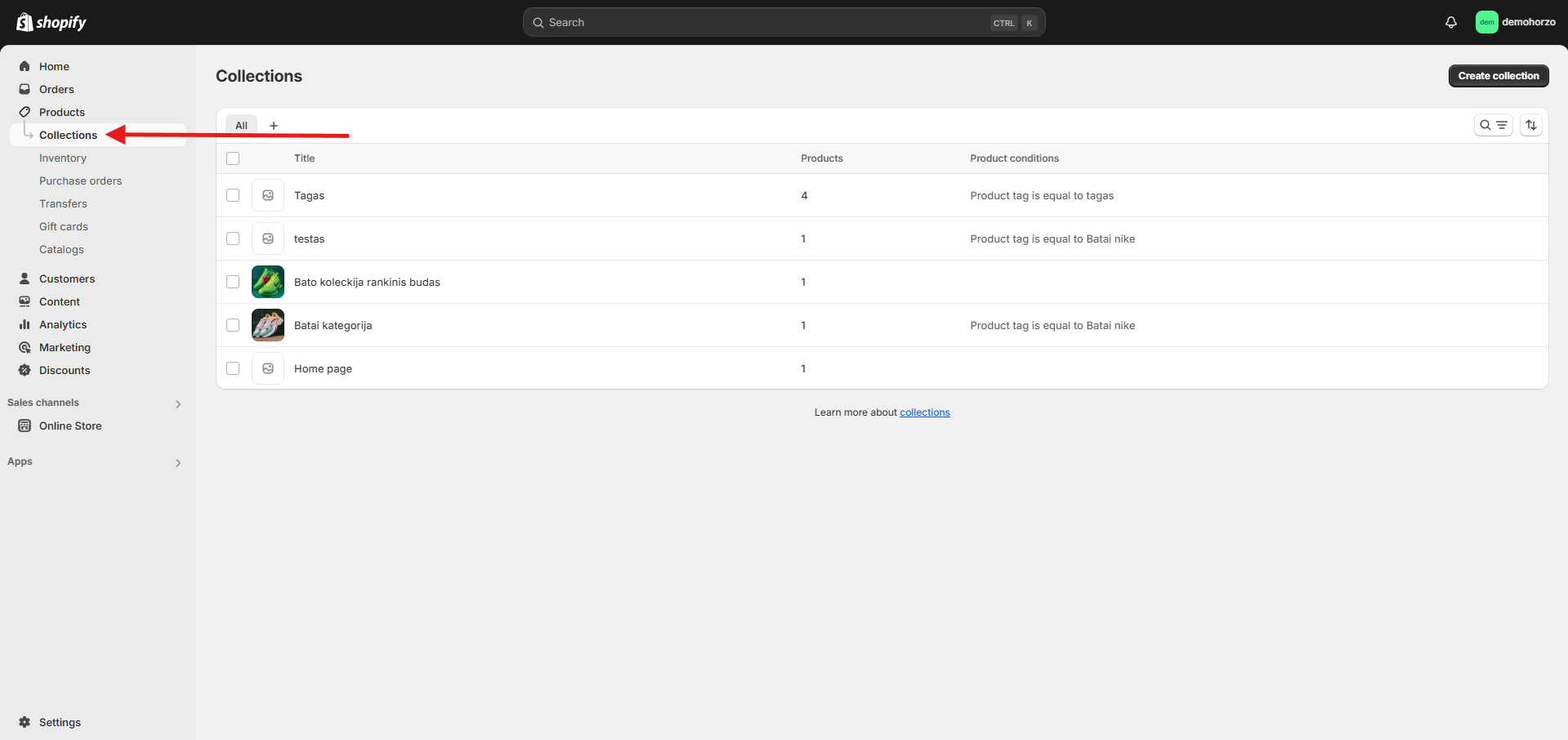Click the sort collections icon
This screenshot has width=1568, height=740.
pyautogui.click(x=1531, y=125)
